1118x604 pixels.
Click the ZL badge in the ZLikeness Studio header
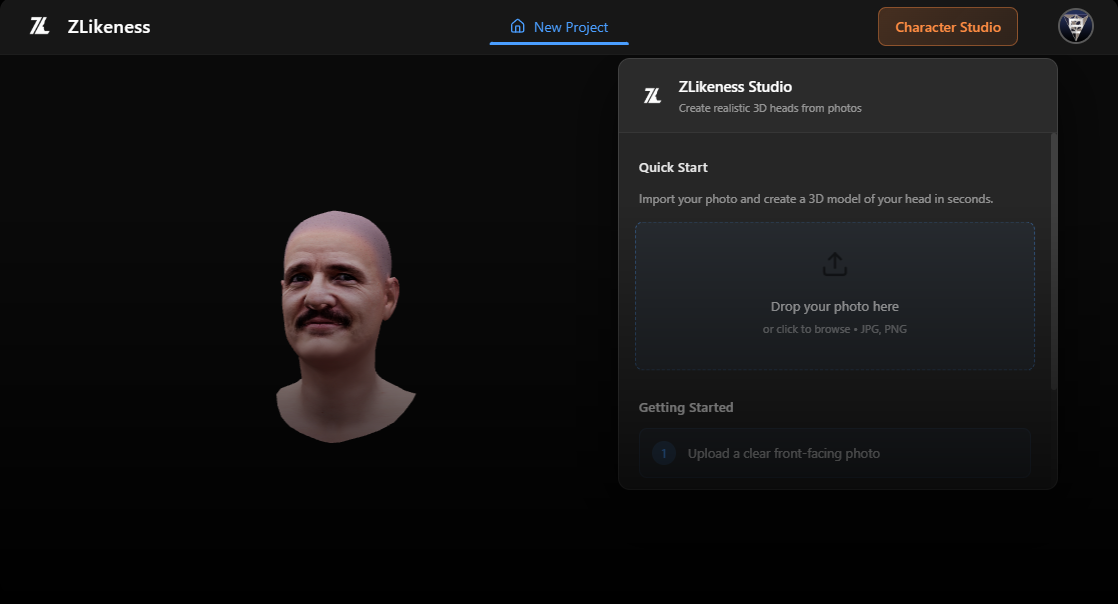click(653, 95)
